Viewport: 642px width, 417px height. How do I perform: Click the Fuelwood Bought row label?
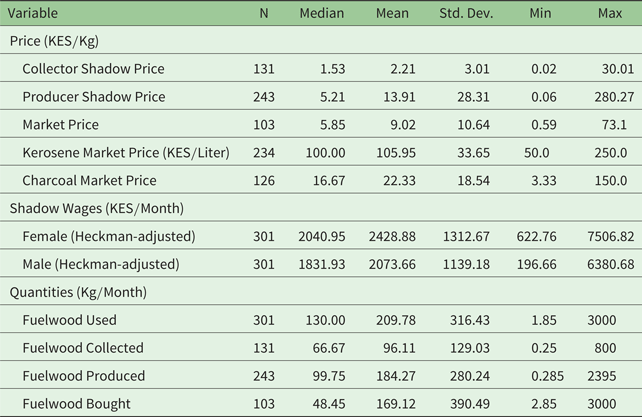click(76, 404)
